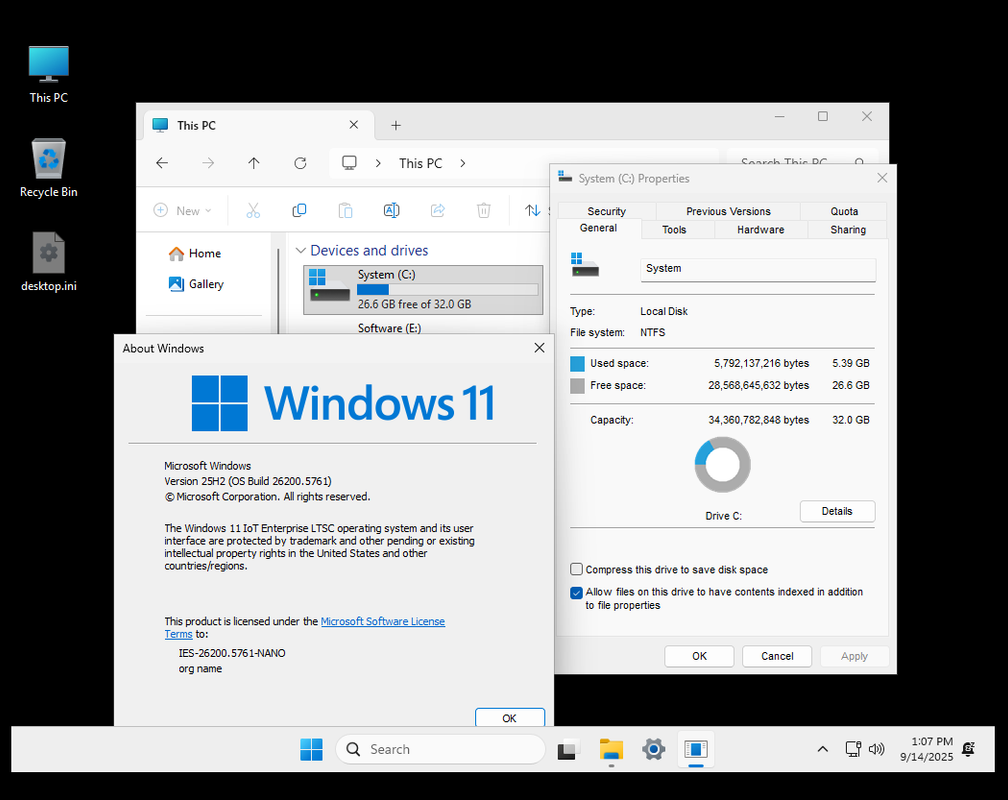
Task: Click the Cut scissors icon
Action: tap(253, 210)
